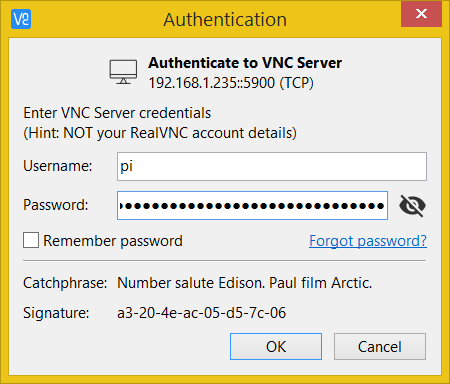Viewport: 450px width, 384px height.
Task: Click the Username: label
Action: pyautogui.click(x=58, y=166)
